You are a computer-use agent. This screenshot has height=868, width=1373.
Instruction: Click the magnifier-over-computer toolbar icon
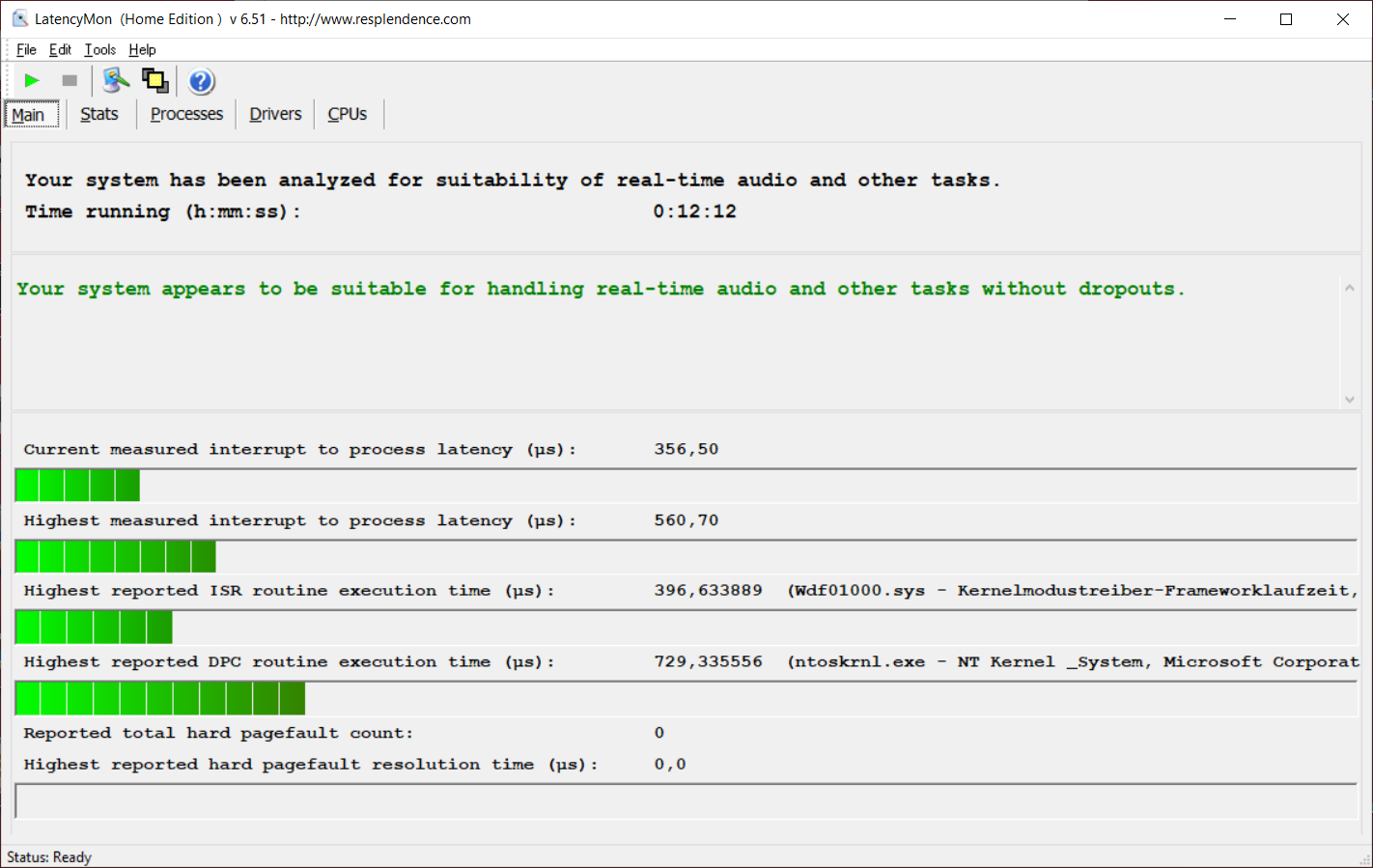pos(116,81)
